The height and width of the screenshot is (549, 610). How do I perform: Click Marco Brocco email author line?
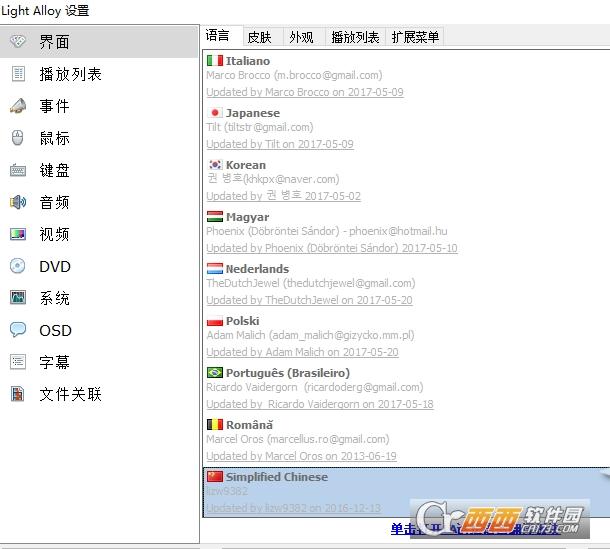click(294, 75)
